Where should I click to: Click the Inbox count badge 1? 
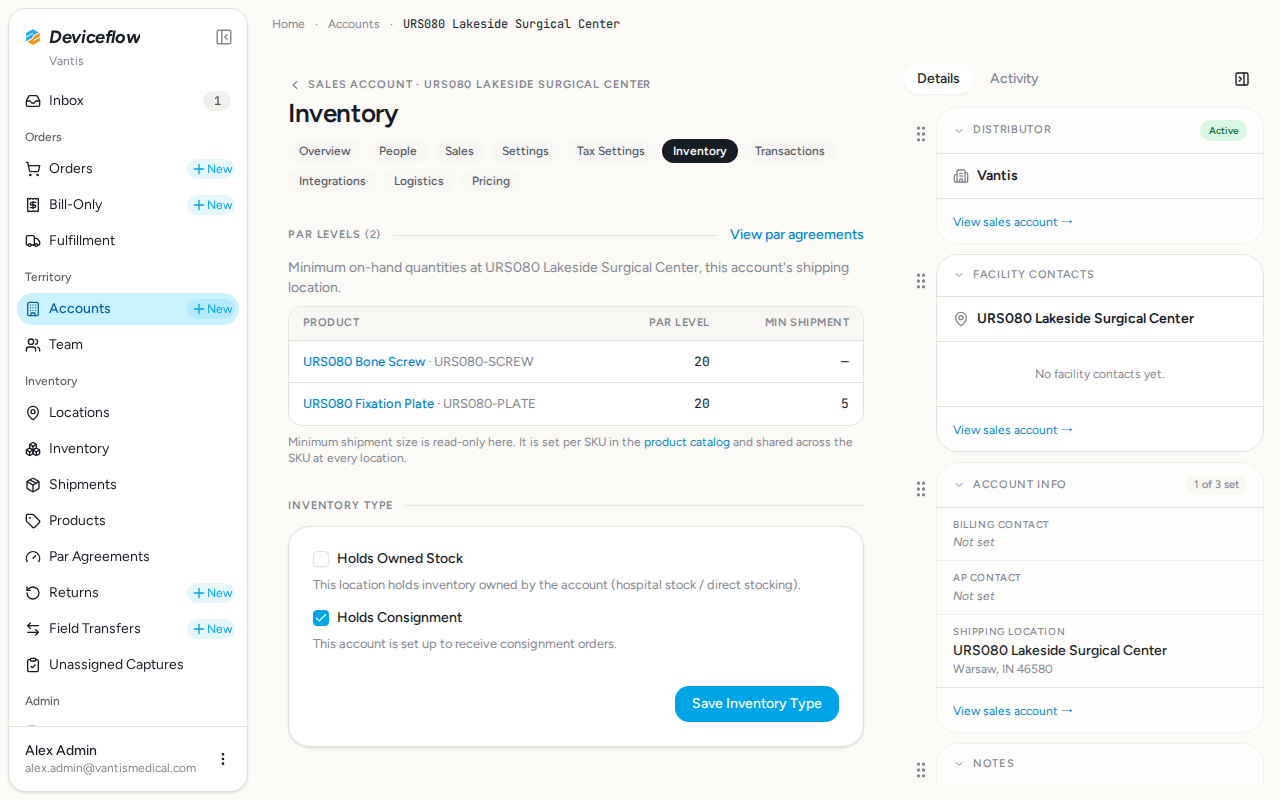pos(217,101)
